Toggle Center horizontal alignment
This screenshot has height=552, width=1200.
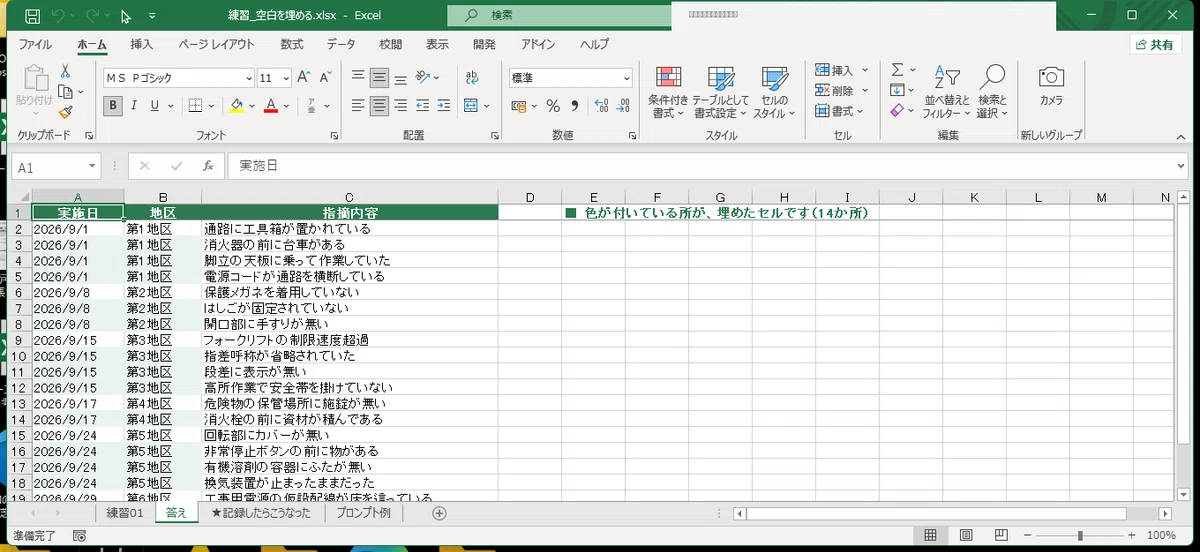[380, 105]
